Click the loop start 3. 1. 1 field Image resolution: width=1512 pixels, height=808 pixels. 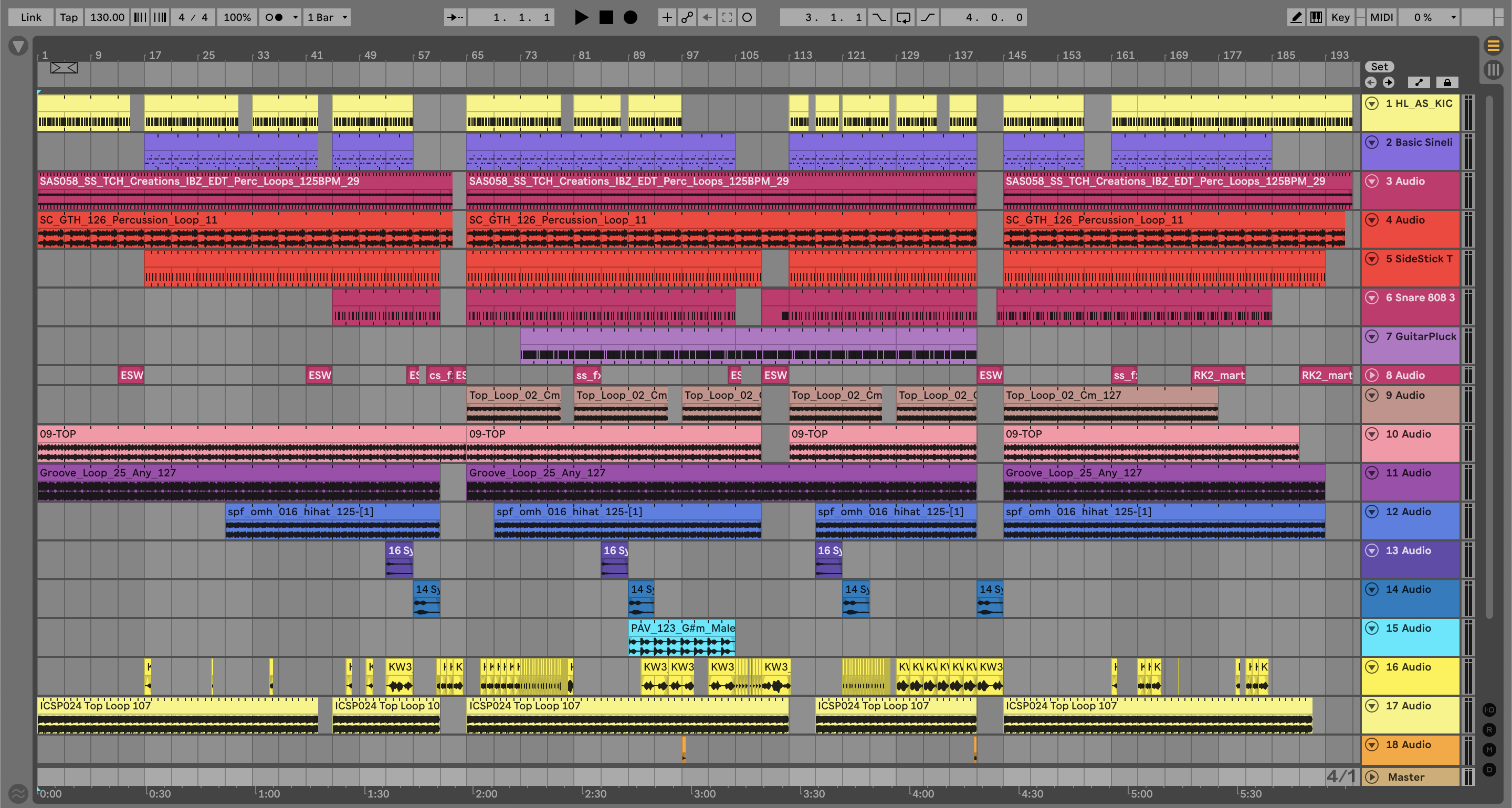823,18
